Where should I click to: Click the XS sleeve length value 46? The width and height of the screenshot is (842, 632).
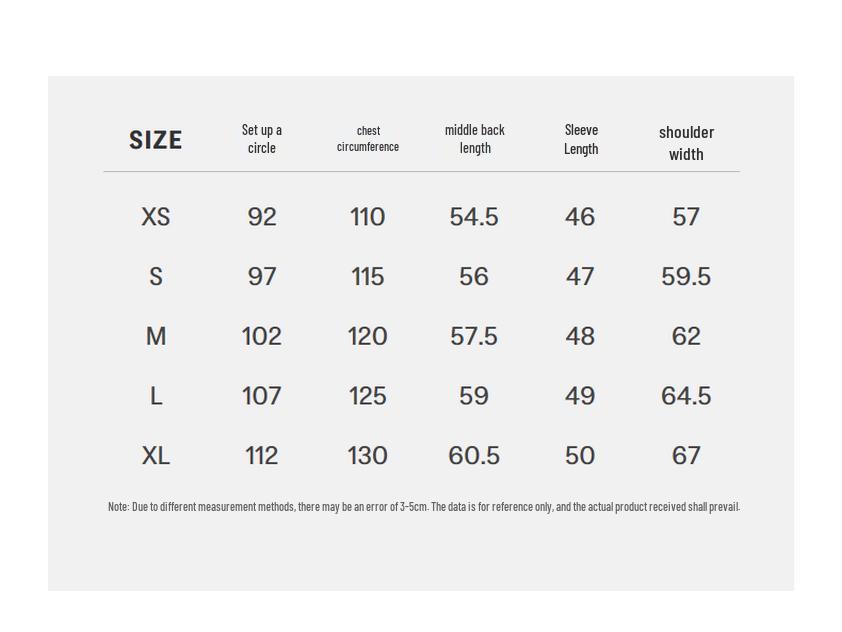coord(580,217)
